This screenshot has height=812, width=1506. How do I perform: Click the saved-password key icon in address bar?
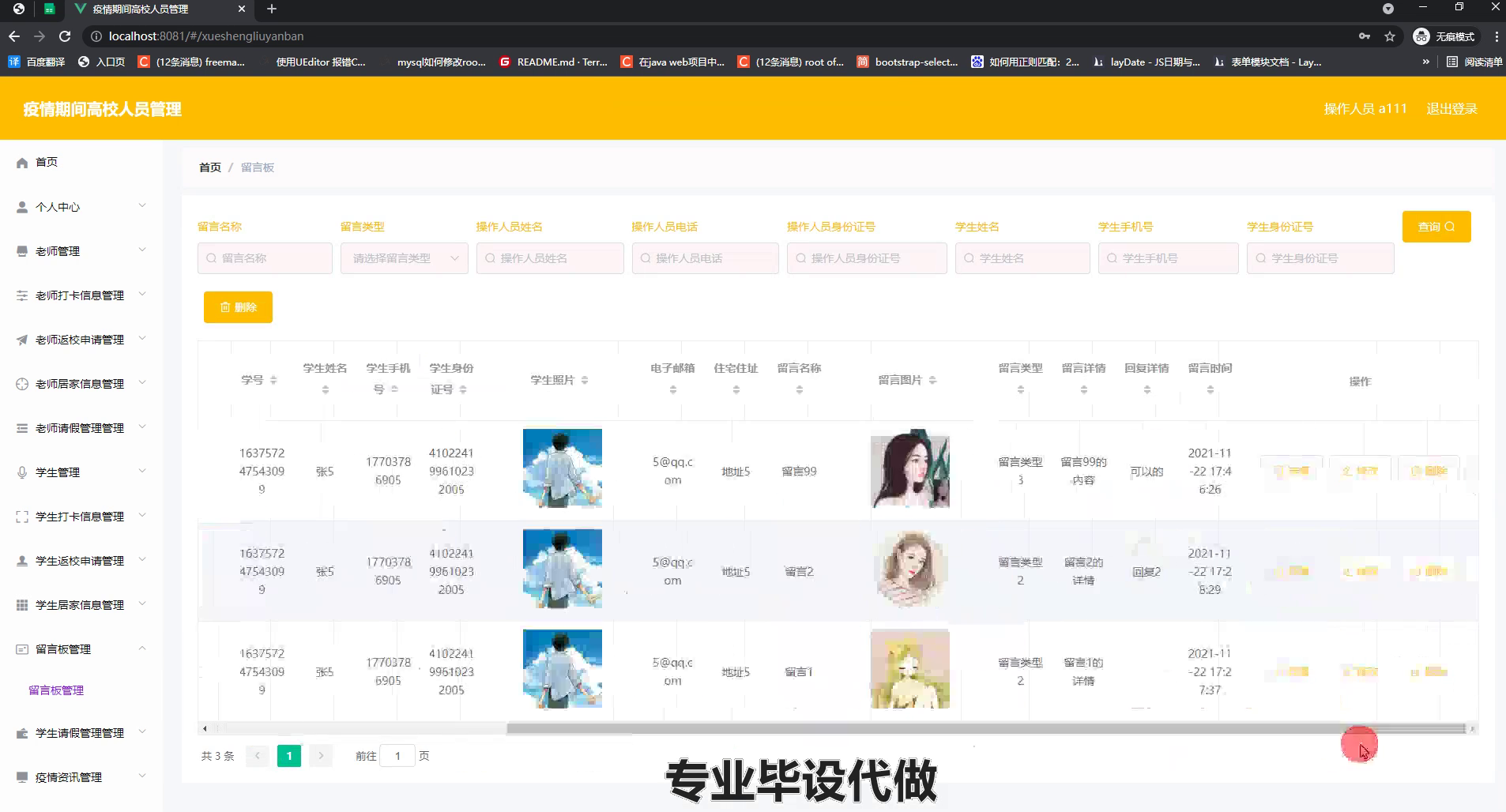pos(1365,36)
